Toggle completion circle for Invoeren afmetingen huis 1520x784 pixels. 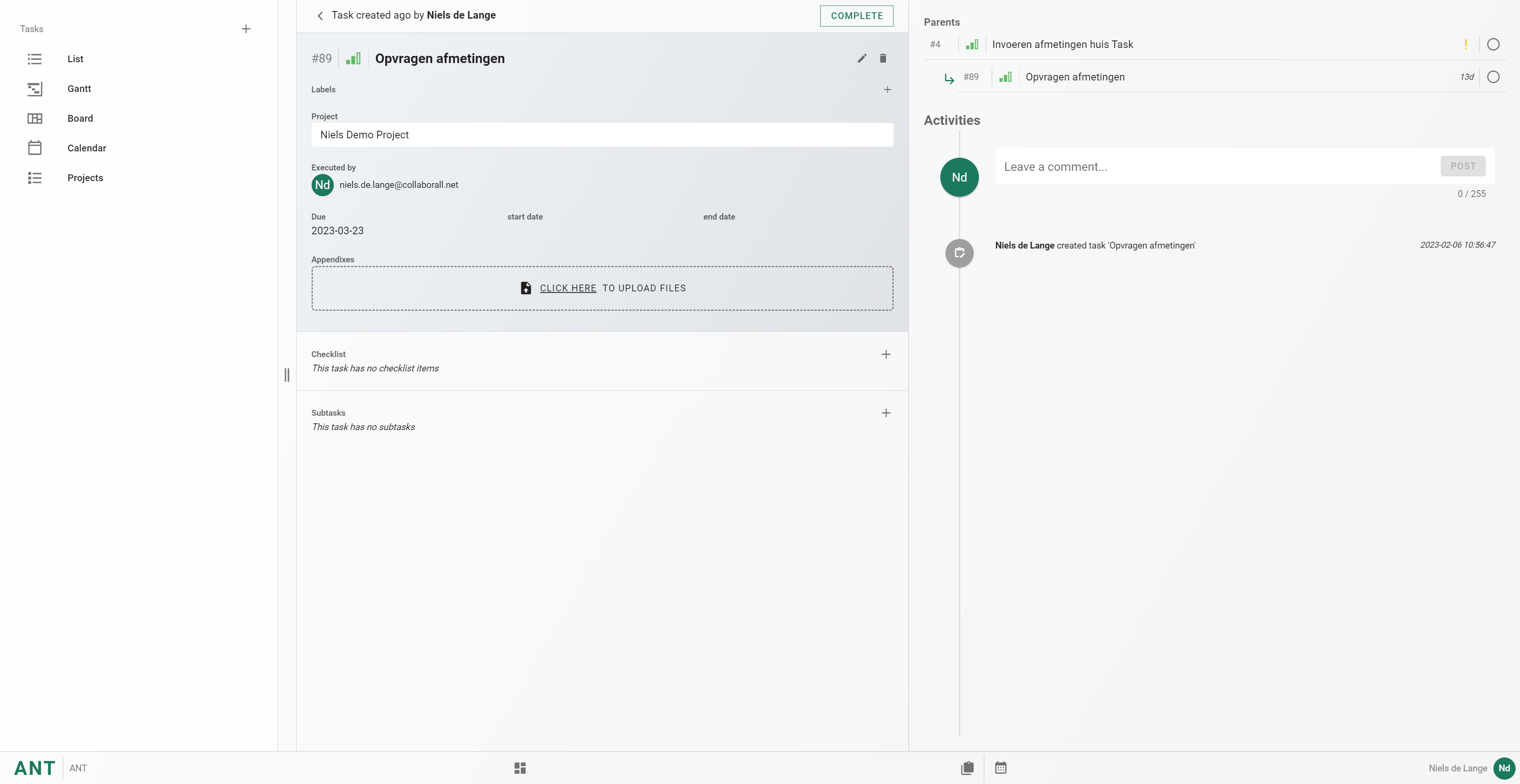click(1493, 44)
